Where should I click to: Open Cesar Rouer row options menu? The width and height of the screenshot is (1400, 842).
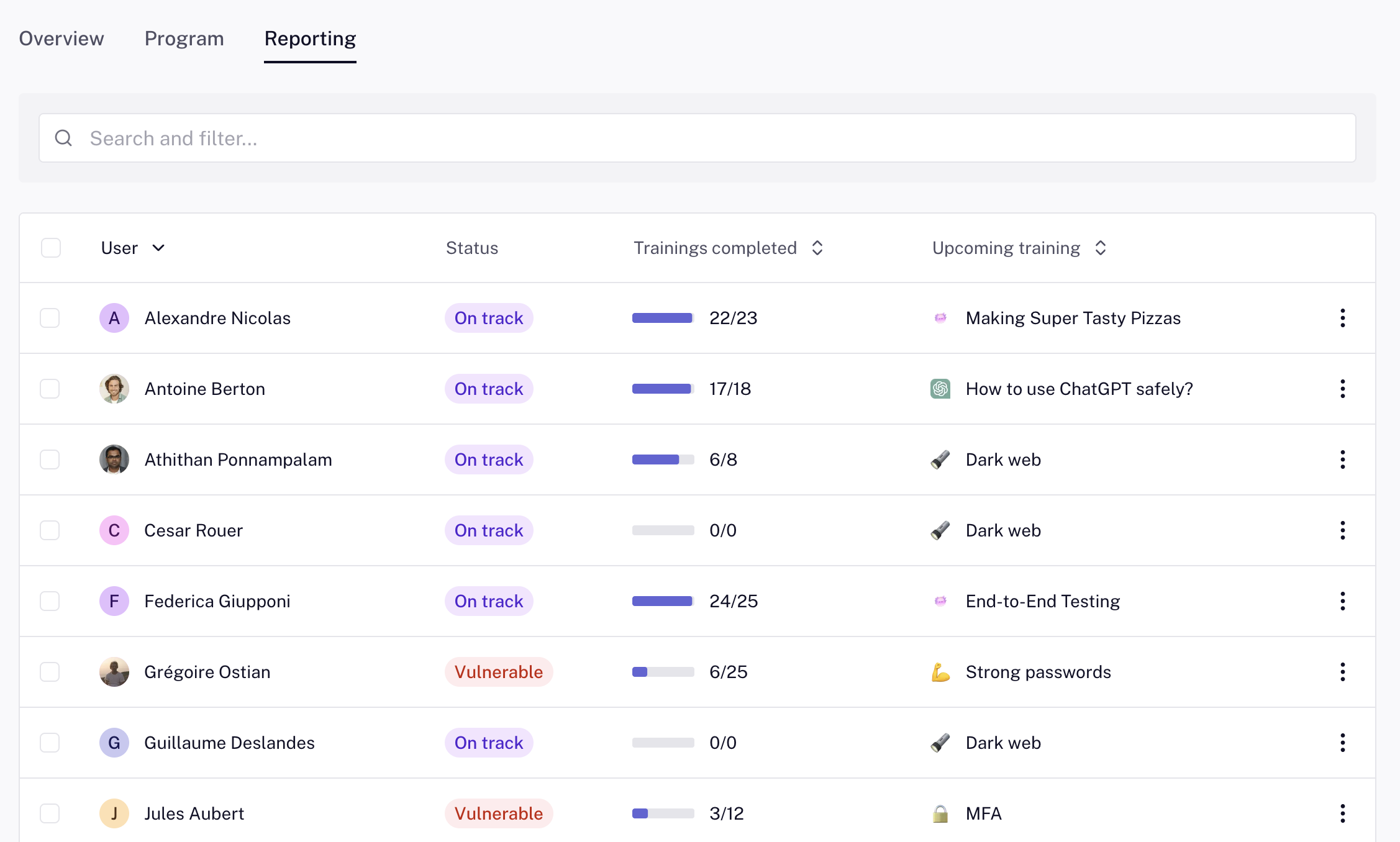pyautogui.click(x=1342, y=530)
